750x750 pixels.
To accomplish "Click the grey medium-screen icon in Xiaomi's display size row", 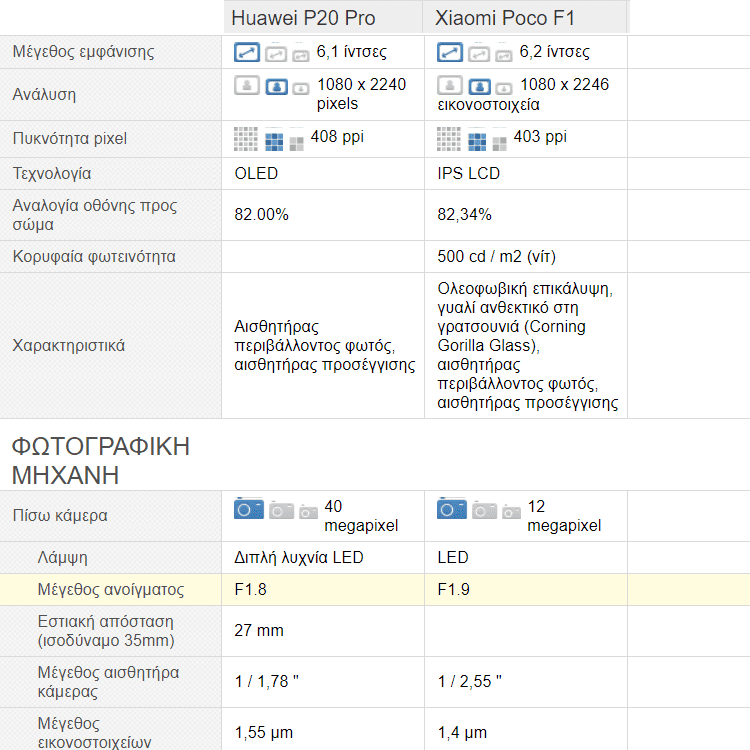I will pos(478,54).
